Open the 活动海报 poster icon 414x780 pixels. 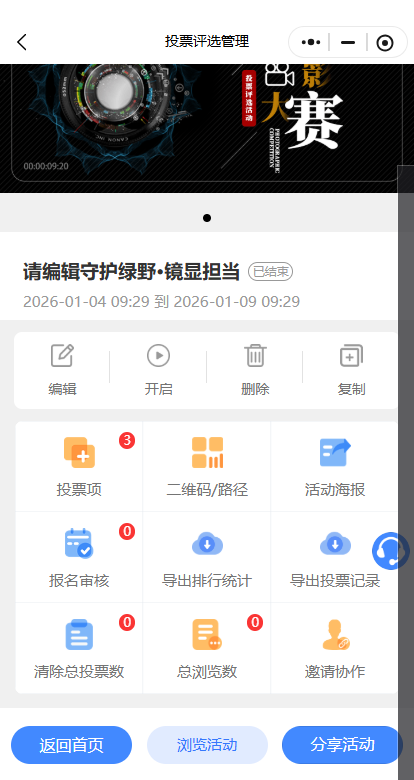[335, 452]
